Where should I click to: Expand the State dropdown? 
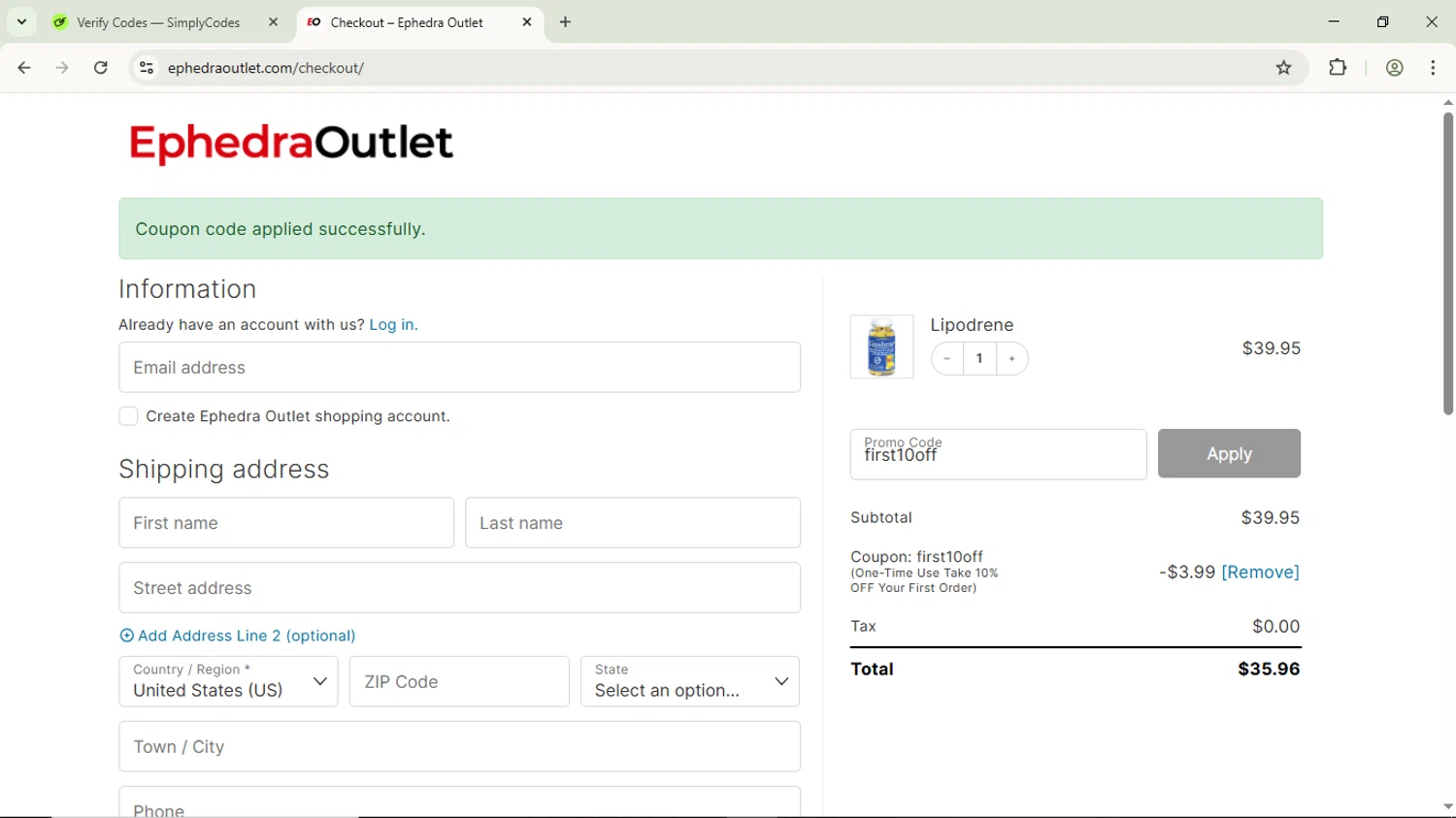690,681
